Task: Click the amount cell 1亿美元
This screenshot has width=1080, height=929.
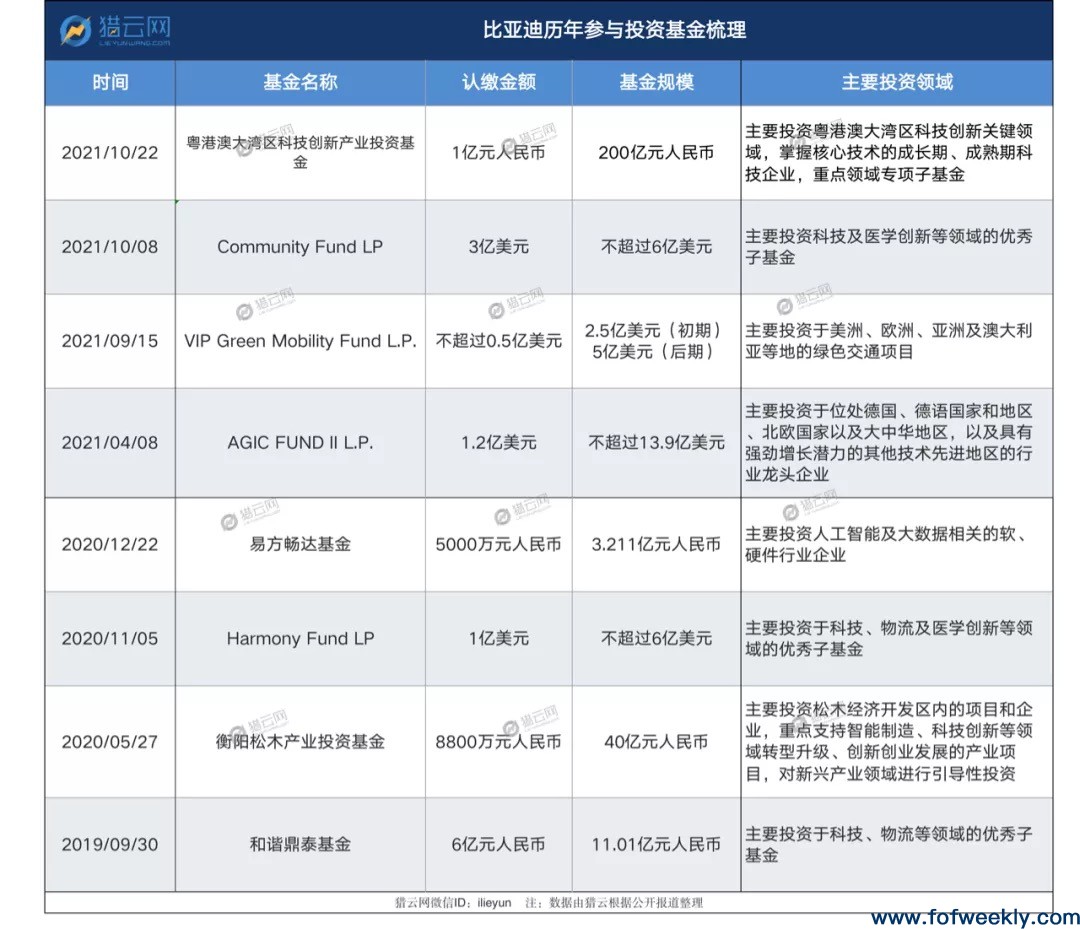Action: coord(499,639)
